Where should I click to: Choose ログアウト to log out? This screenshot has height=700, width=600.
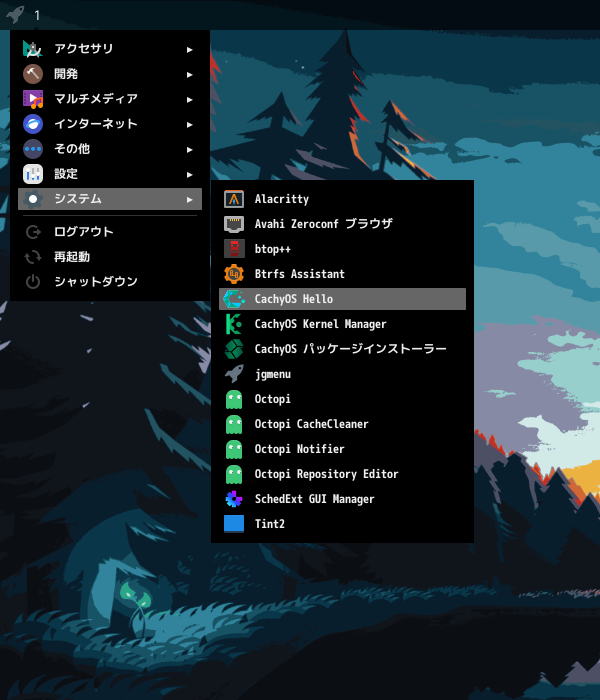click(110, 232)
